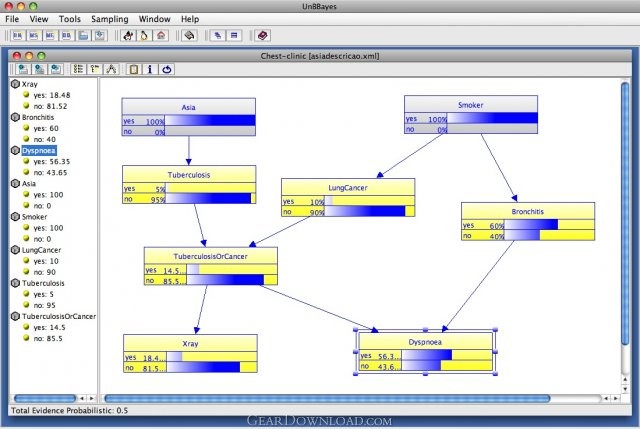Click the horizontal scrollbar under the graph
Viewport: 640px width, 429px height.
point(327,398)
